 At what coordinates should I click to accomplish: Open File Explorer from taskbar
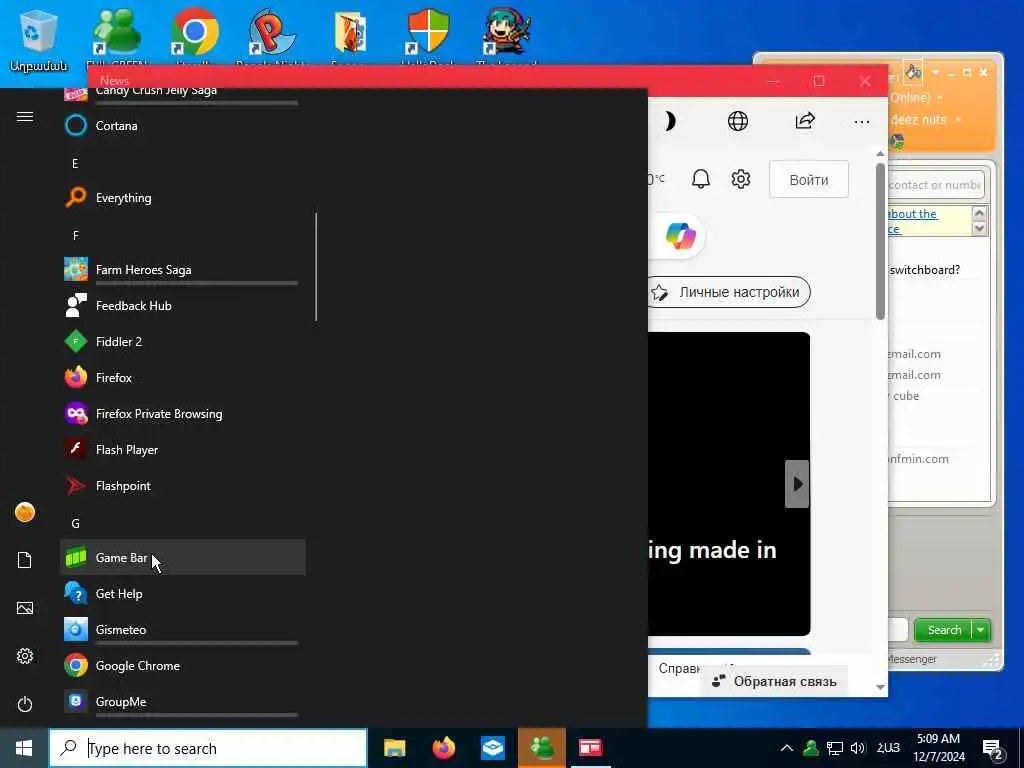[x=394, y=748]
